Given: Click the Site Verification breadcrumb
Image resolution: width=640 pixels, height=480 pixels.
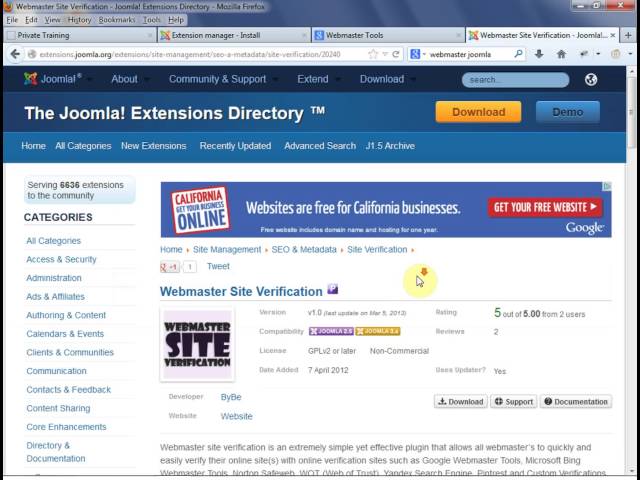Looking at the screenshot, I should 377,249.
